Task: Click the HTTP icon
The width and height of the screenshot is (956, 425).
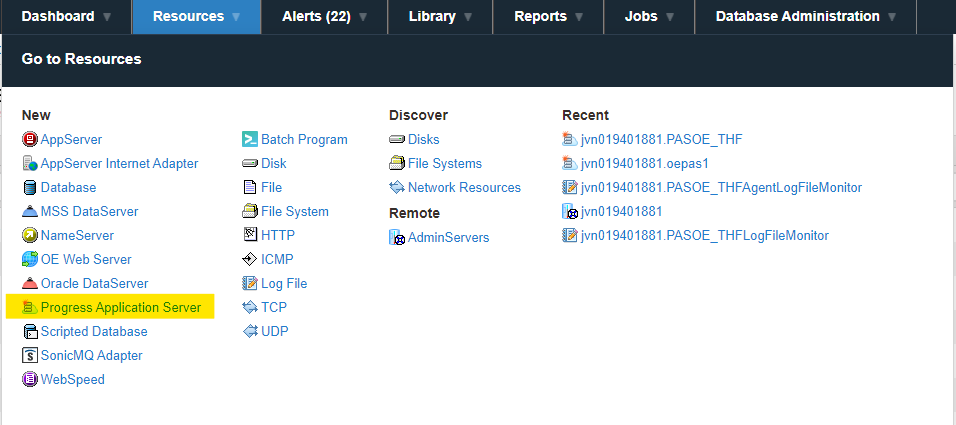Action: (x=250, y=235)
